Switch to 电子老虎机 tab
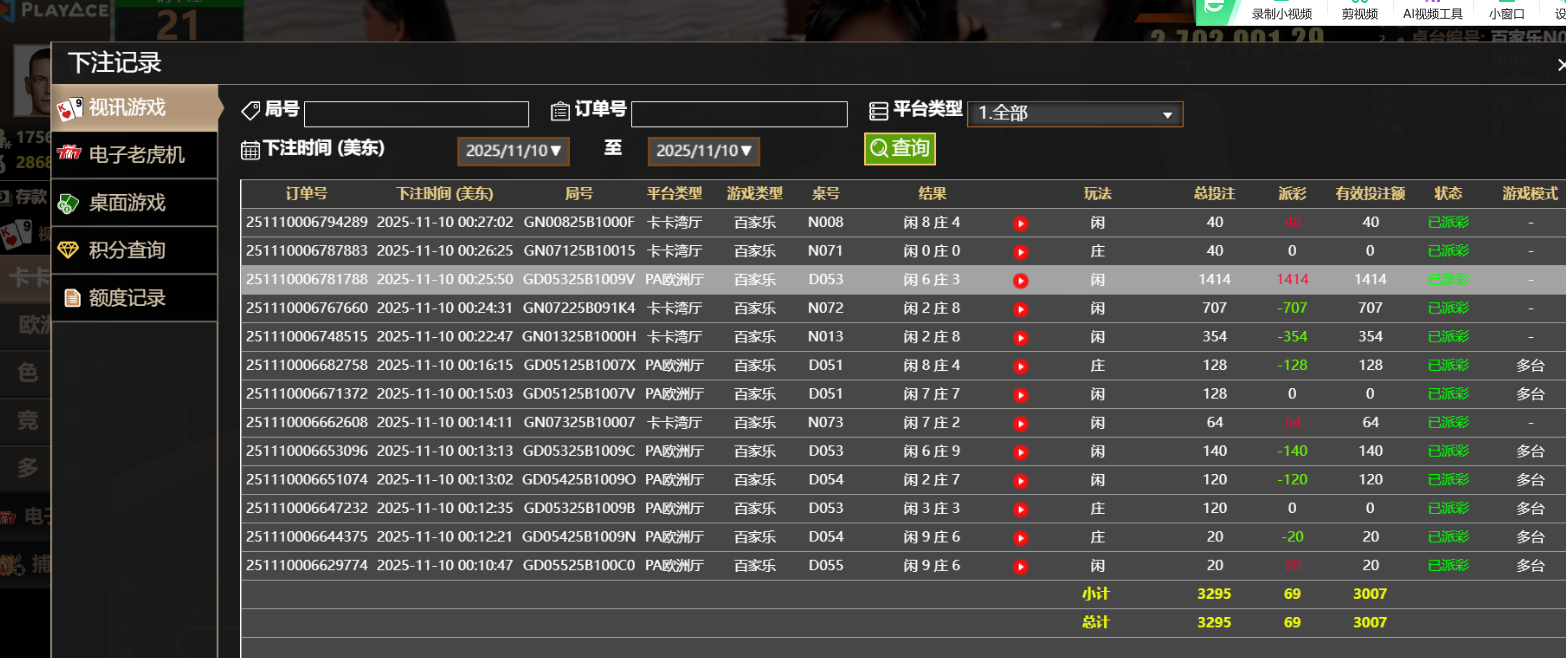The image size is (1566, 658). pos(135,155)
